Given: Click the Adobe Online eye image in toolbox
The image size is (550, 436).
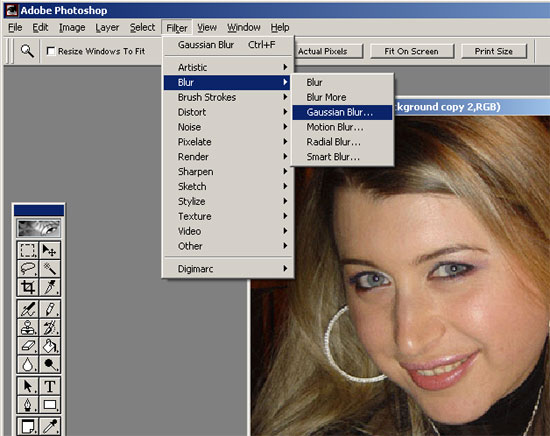Looking at the screenshot, I should click(39, 228).
